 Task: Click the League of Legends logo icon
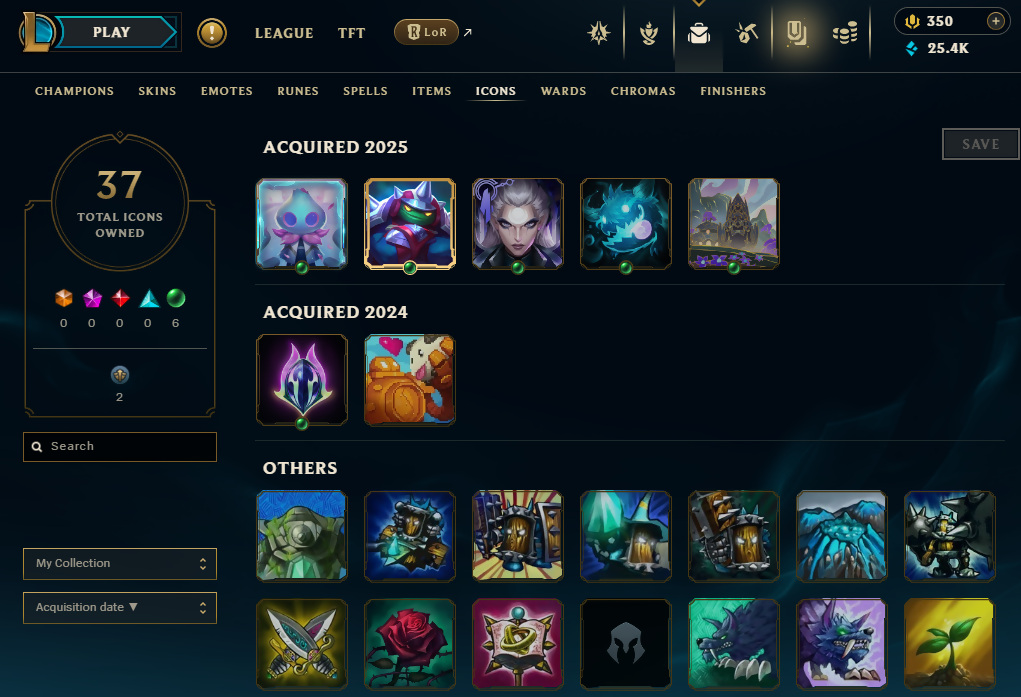(36, 32)
